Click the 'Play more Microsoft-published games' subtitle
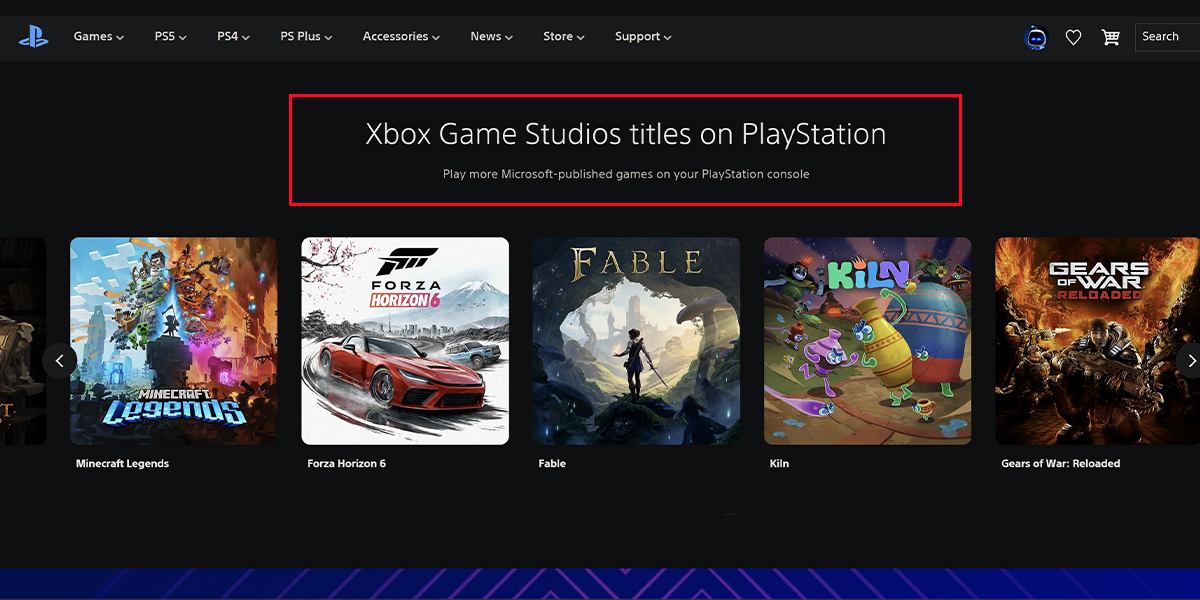 626,174
